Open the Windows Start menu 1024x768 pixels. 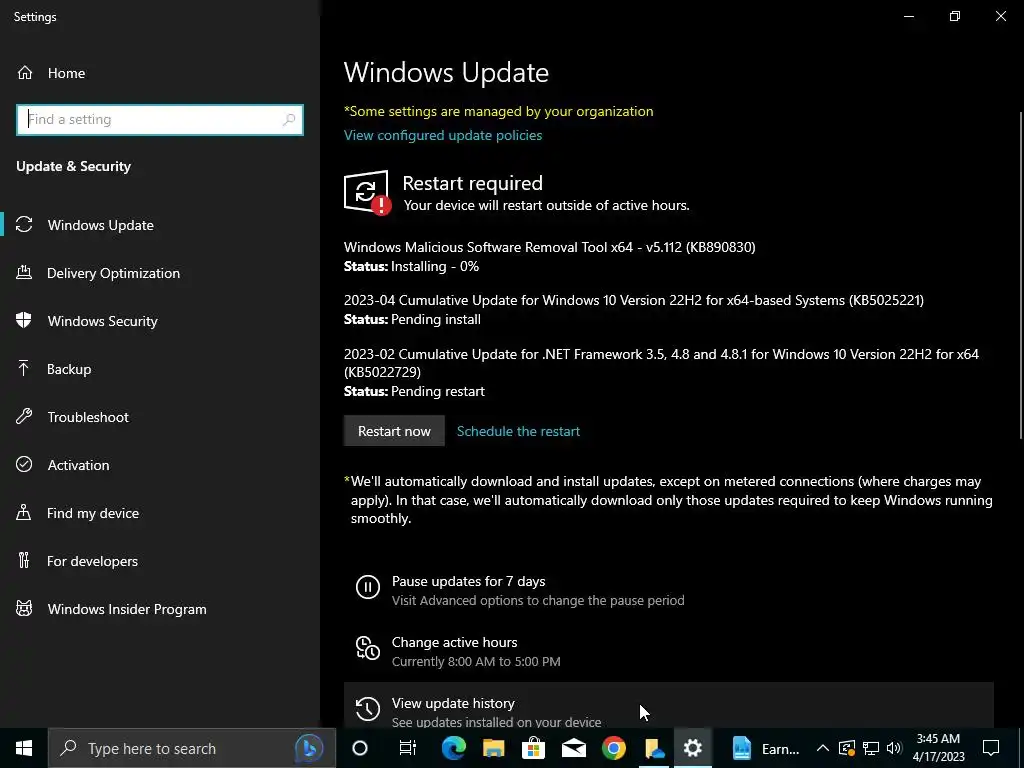point(24,748)
